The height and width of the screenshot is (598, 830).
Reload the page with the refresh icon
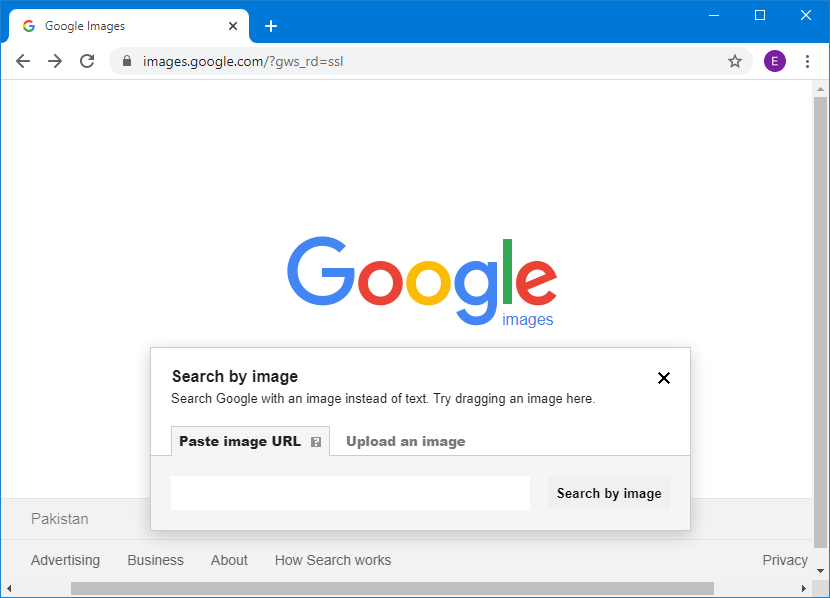[x=87, y=61]
